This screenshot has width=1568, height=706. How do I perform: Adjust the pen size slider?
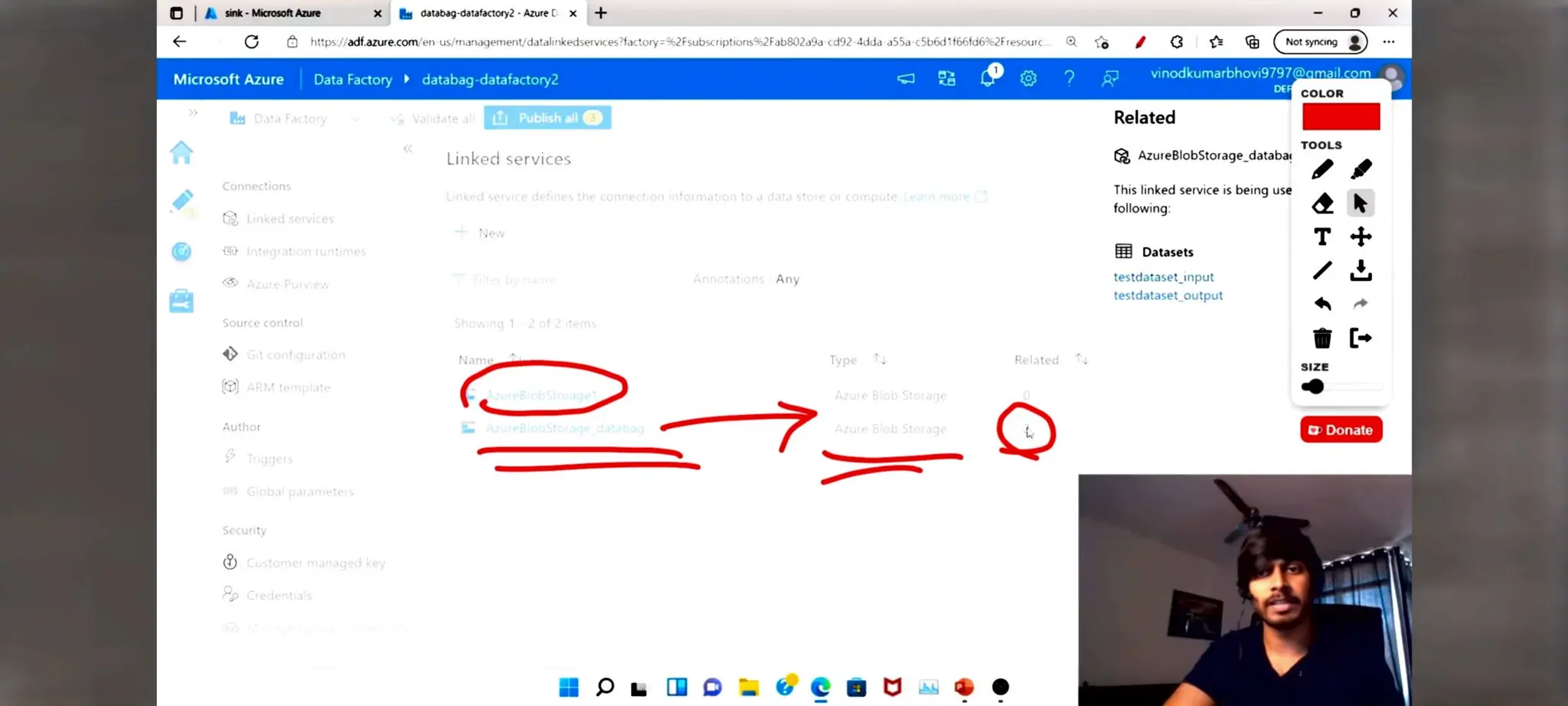1341,387
